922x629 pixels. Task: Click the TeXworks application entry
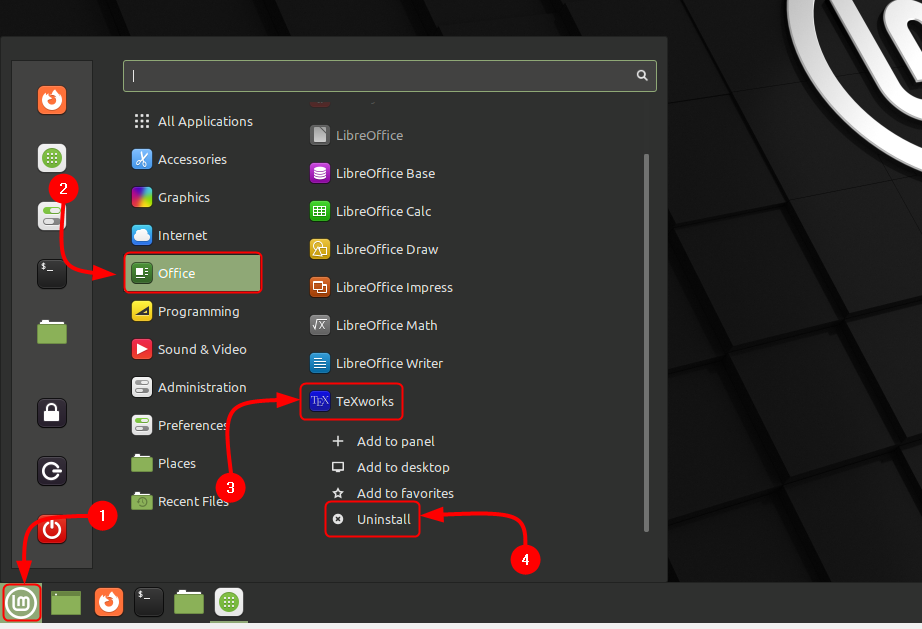point(352,402)
